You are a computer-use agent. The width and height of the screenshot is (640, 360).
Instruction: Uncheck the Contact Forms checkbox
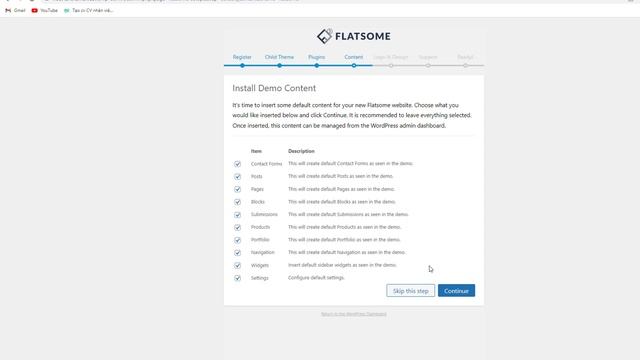coord(238,164)
